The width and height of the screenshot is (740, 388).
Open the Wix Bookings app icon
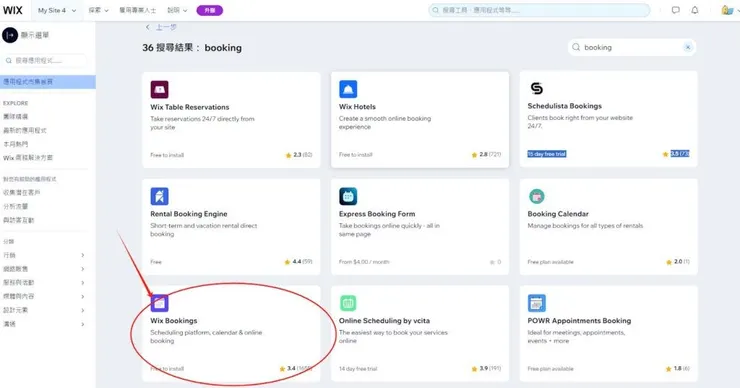[160, 303]
